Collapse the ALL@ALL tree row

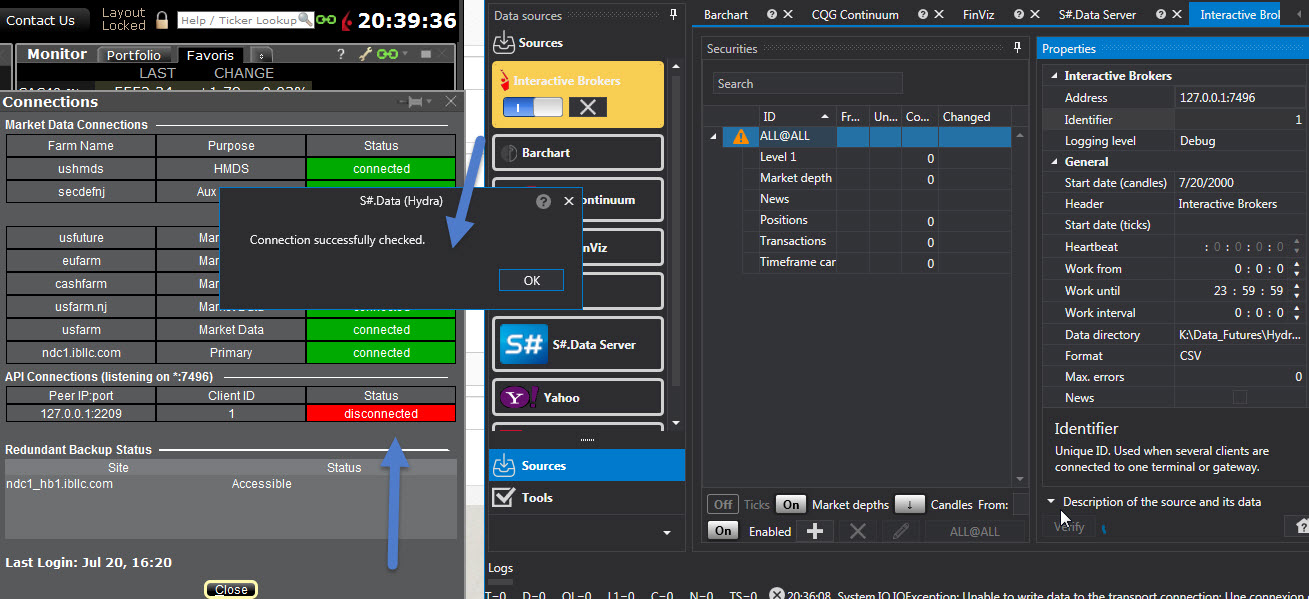tap(713, 137)
